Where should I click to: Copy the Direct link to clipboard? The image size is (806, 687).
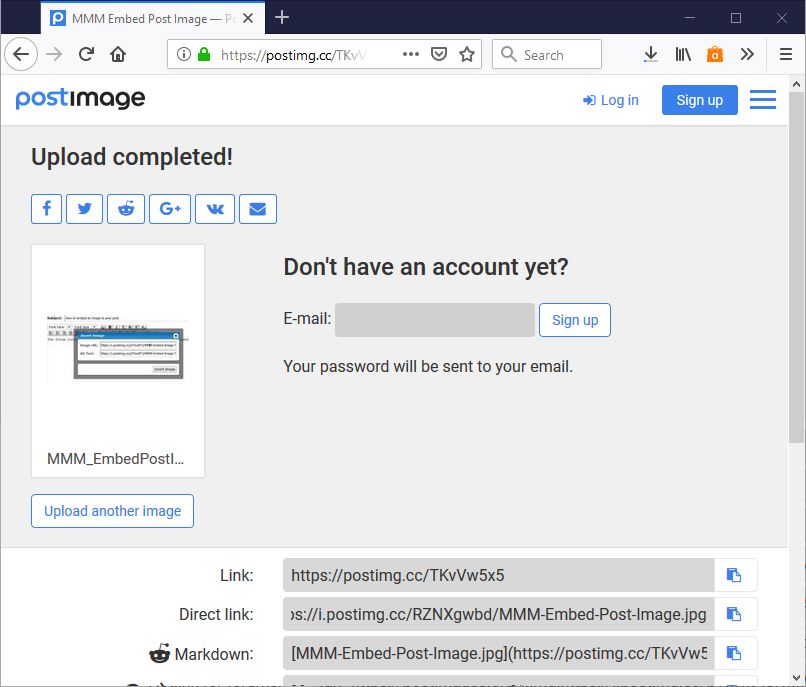735,614
